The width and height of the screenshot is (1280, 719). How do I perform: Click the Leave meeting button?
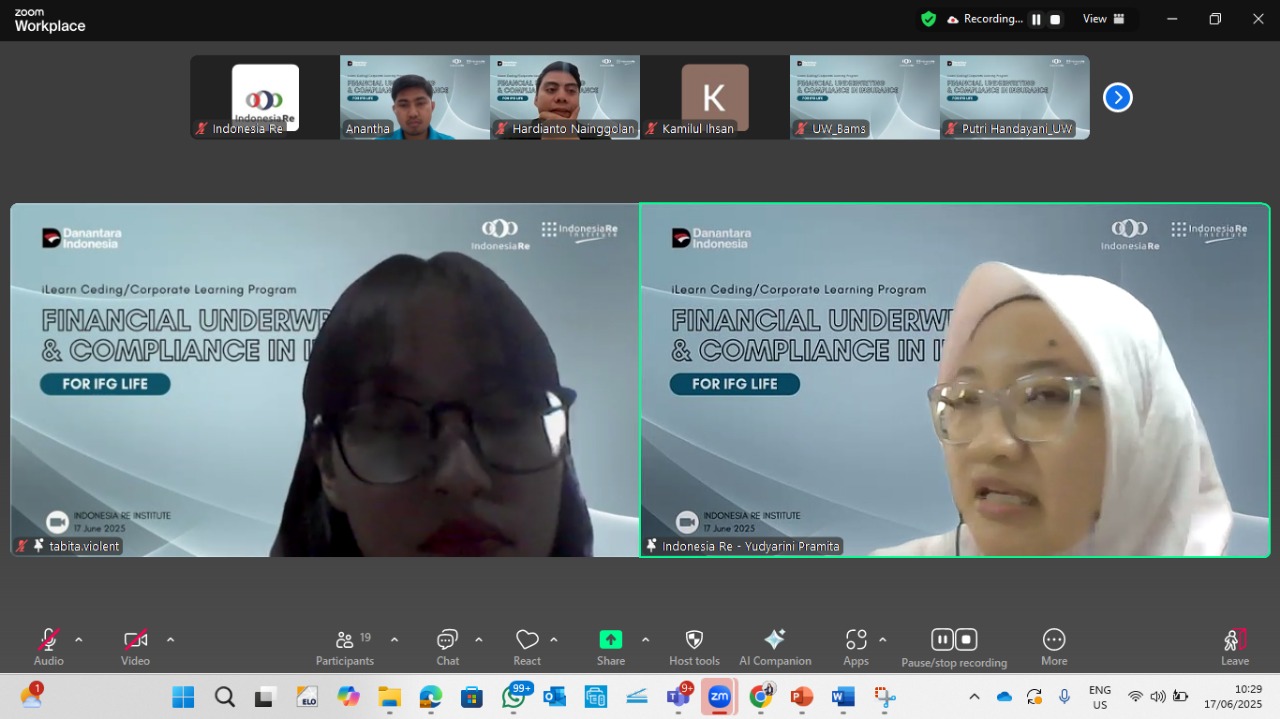(x=1235, y=647)
